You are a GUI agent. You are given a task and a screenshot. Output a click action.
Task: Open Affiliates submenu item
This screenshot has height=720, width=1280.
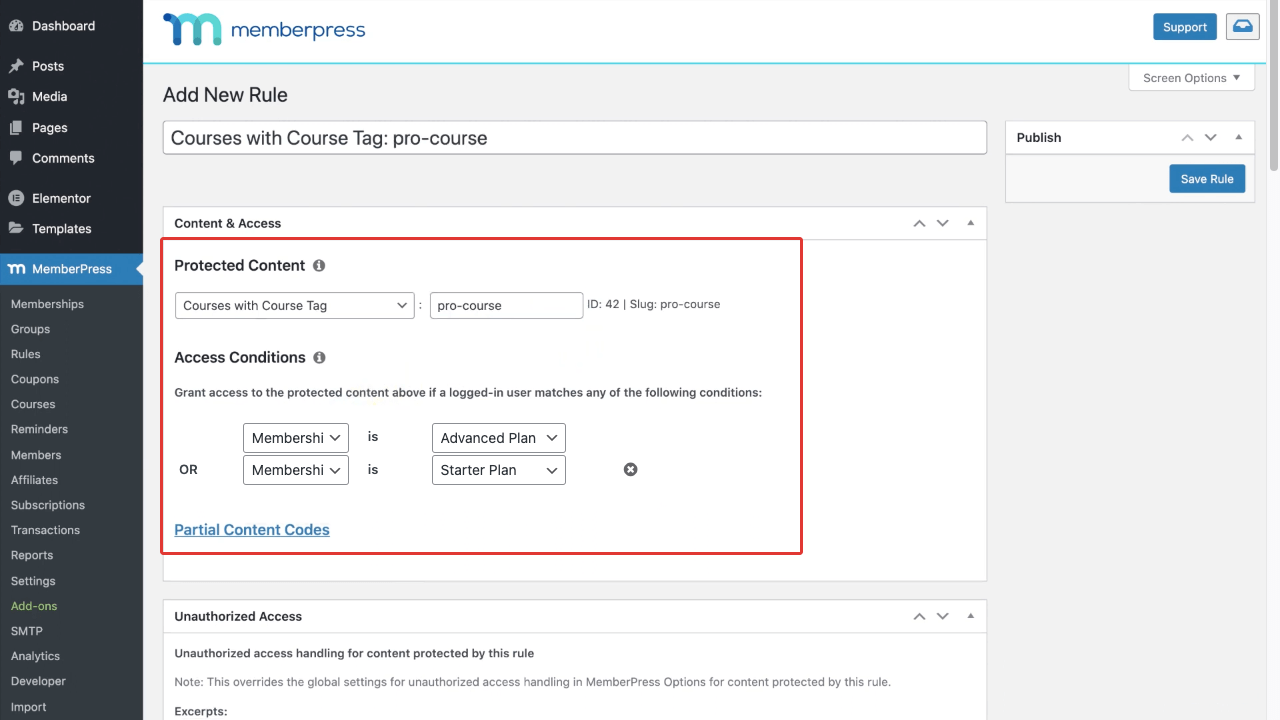coord(34,480)
